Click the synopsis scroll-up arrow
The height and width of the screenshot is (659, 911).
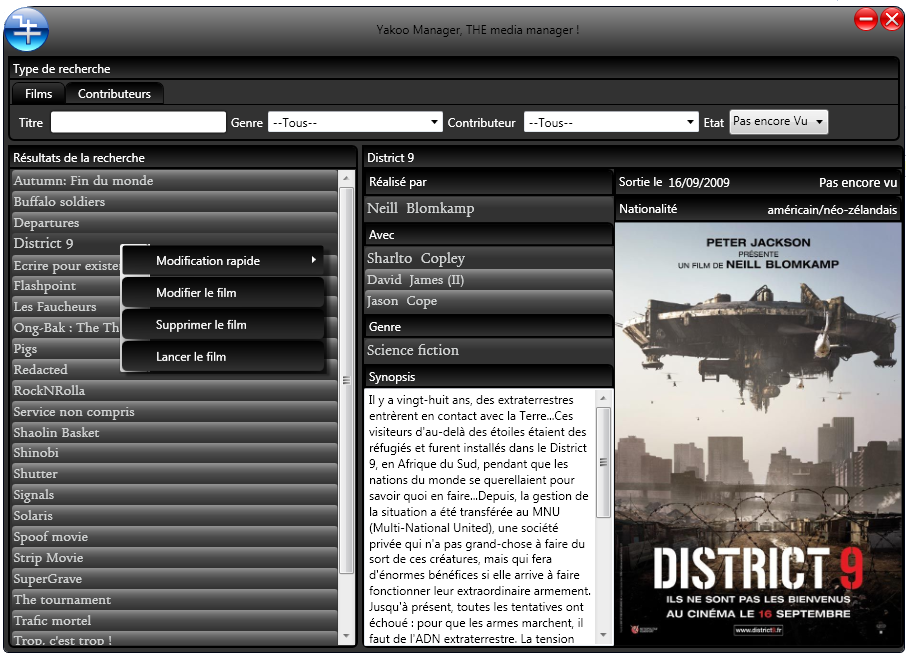[603, 398]
